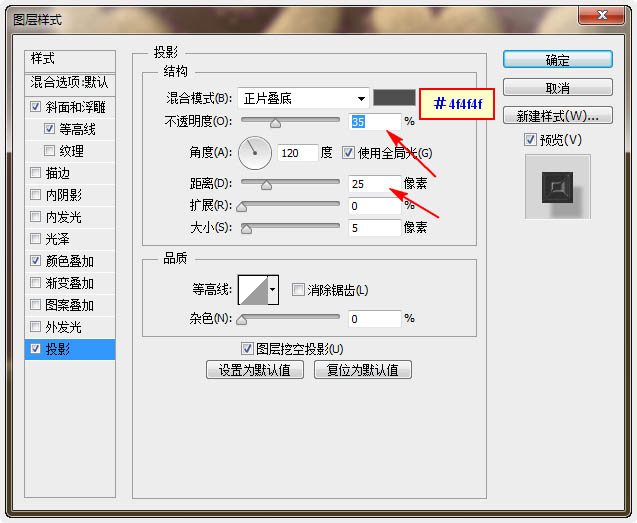Open the 描边 settings entry
This screenshot has height=523, width=637.
(57, 173)
